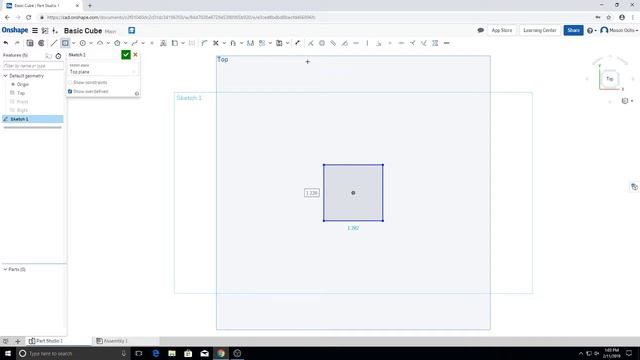The image size is (640, 360).
Task: Add a new tab with the plus button
Action: [x=18, y=341]
